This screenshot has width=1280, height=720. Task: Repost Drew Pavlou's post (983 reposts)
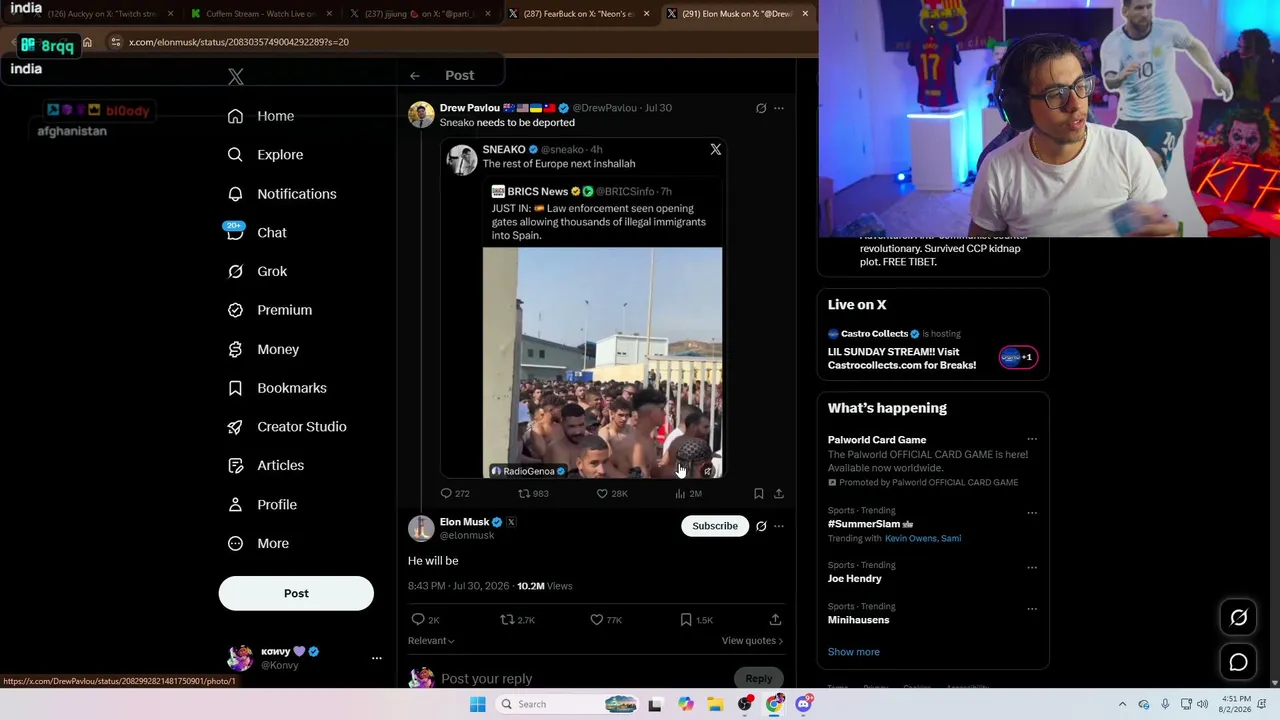coord(533,493)
